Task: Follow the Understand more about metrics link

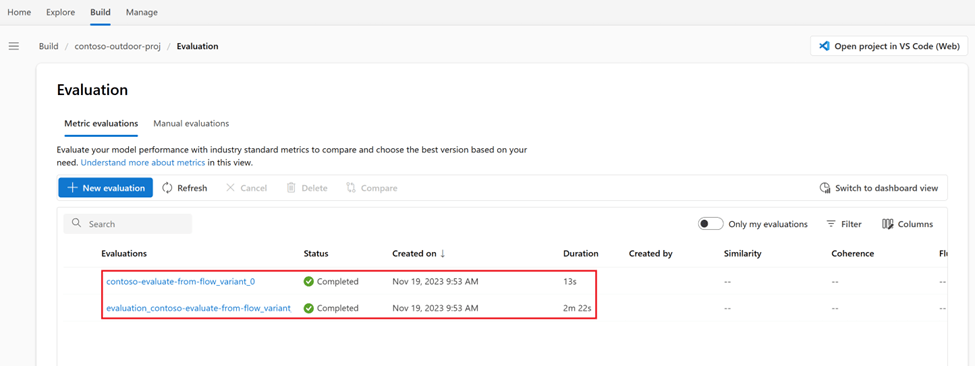Action: 144,163
